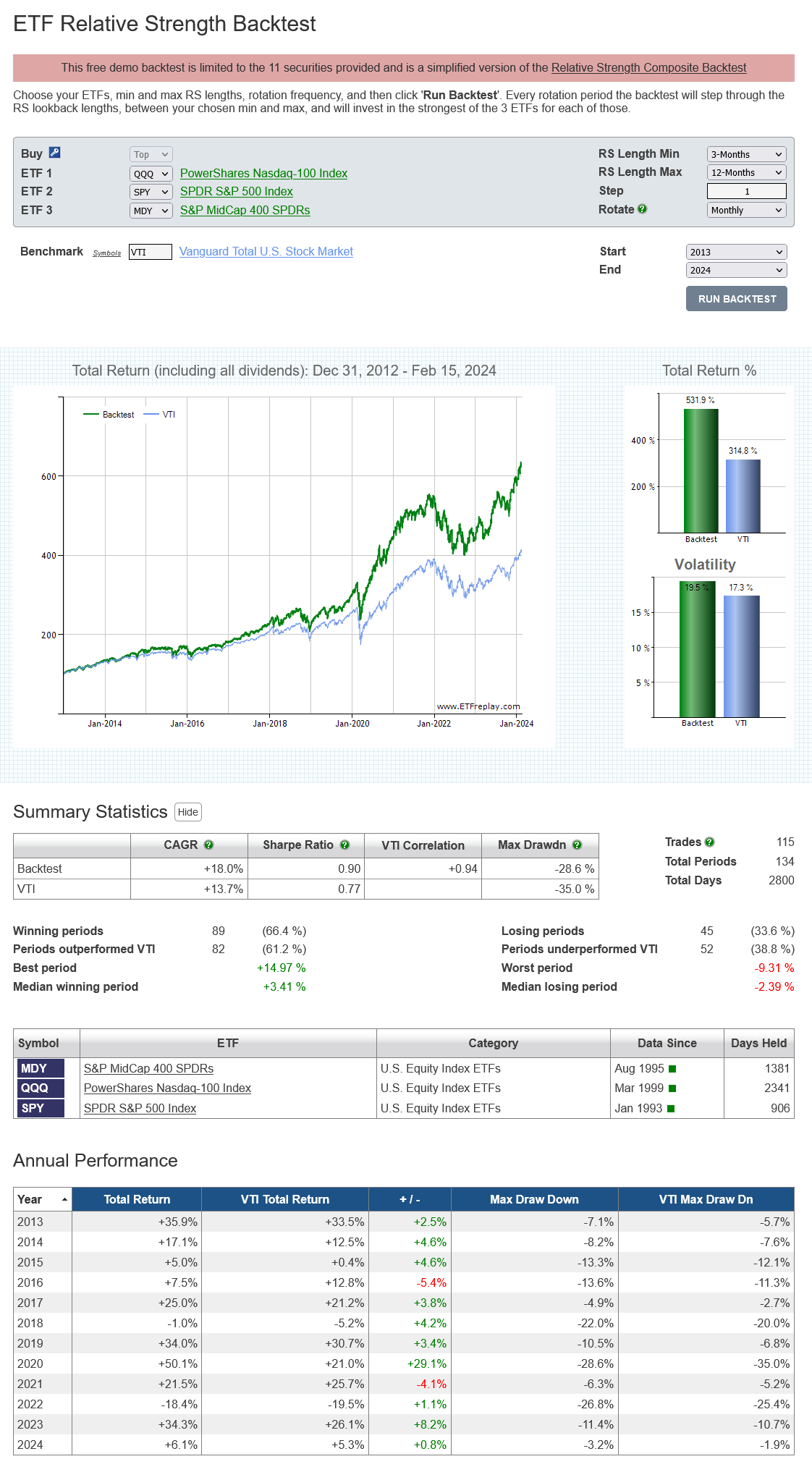Click the Category column header
Image resolution: width=812 pixels, height=1459 pixels.
(x=493, y=1044)
